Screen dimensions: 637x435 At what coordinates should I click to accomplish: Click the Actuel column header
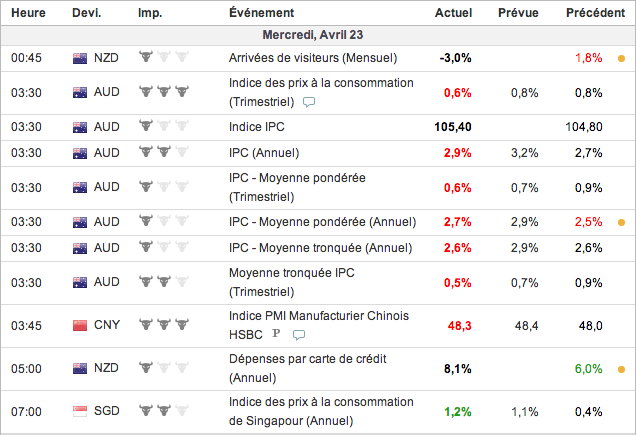click(x=454, y=13)
